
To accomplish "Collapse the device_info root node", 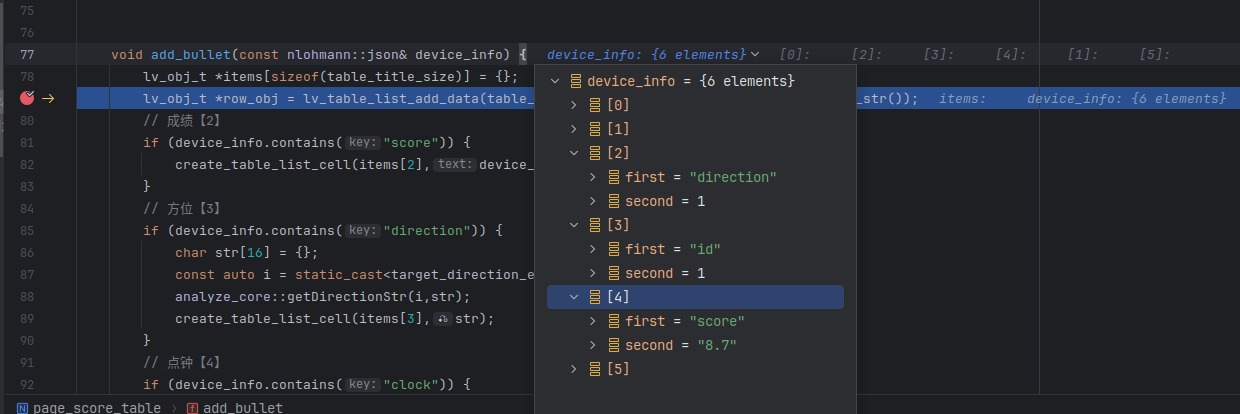I will click(555, 81).
